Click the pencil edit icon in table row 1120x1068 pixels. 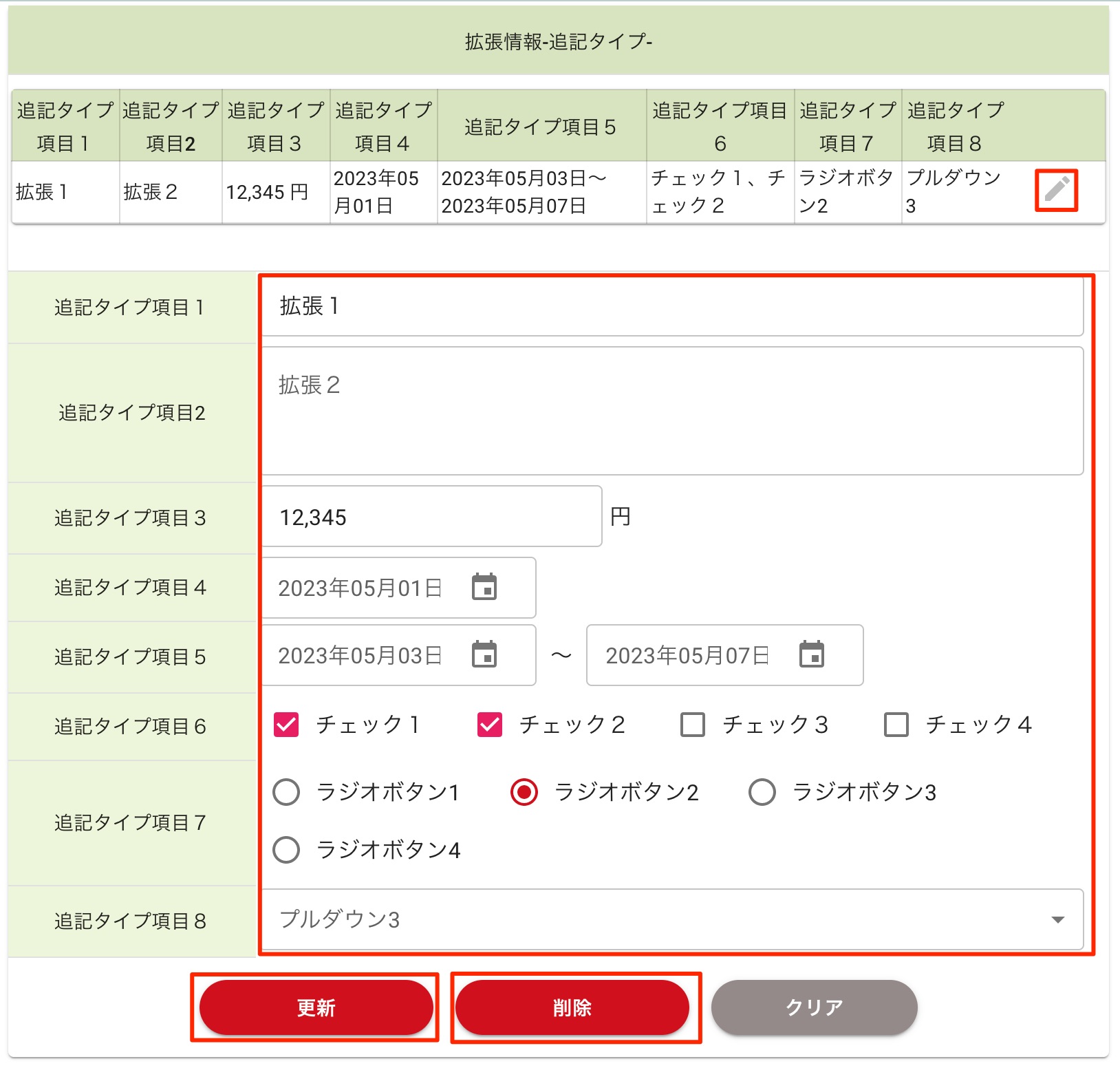[1056, 189]
